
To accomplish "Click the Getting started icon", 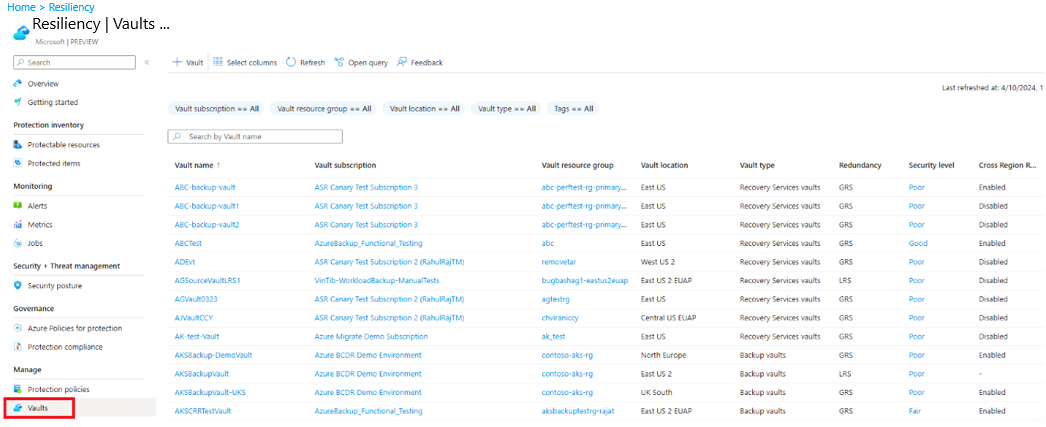I will (x=18, y=102).
